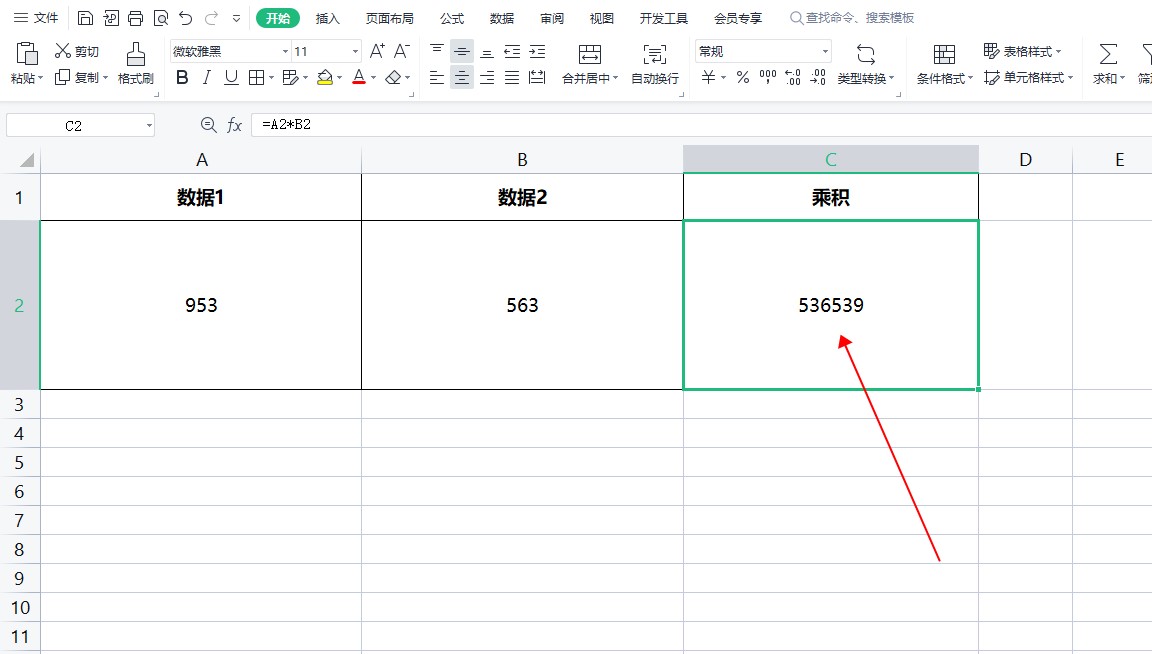Toggle bold formatting
Viewport: 1152px width, 654px height.
[x=182, y=77]
